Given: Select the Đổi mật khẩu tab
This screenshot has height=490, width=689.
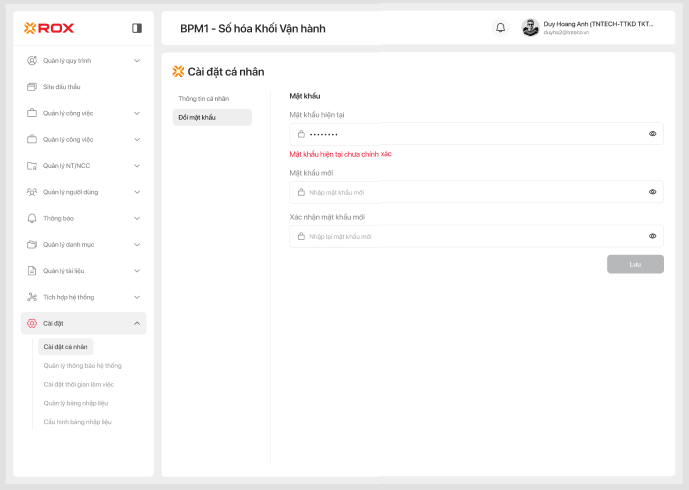Looking at the screenshot, I should tap(197, 117).
